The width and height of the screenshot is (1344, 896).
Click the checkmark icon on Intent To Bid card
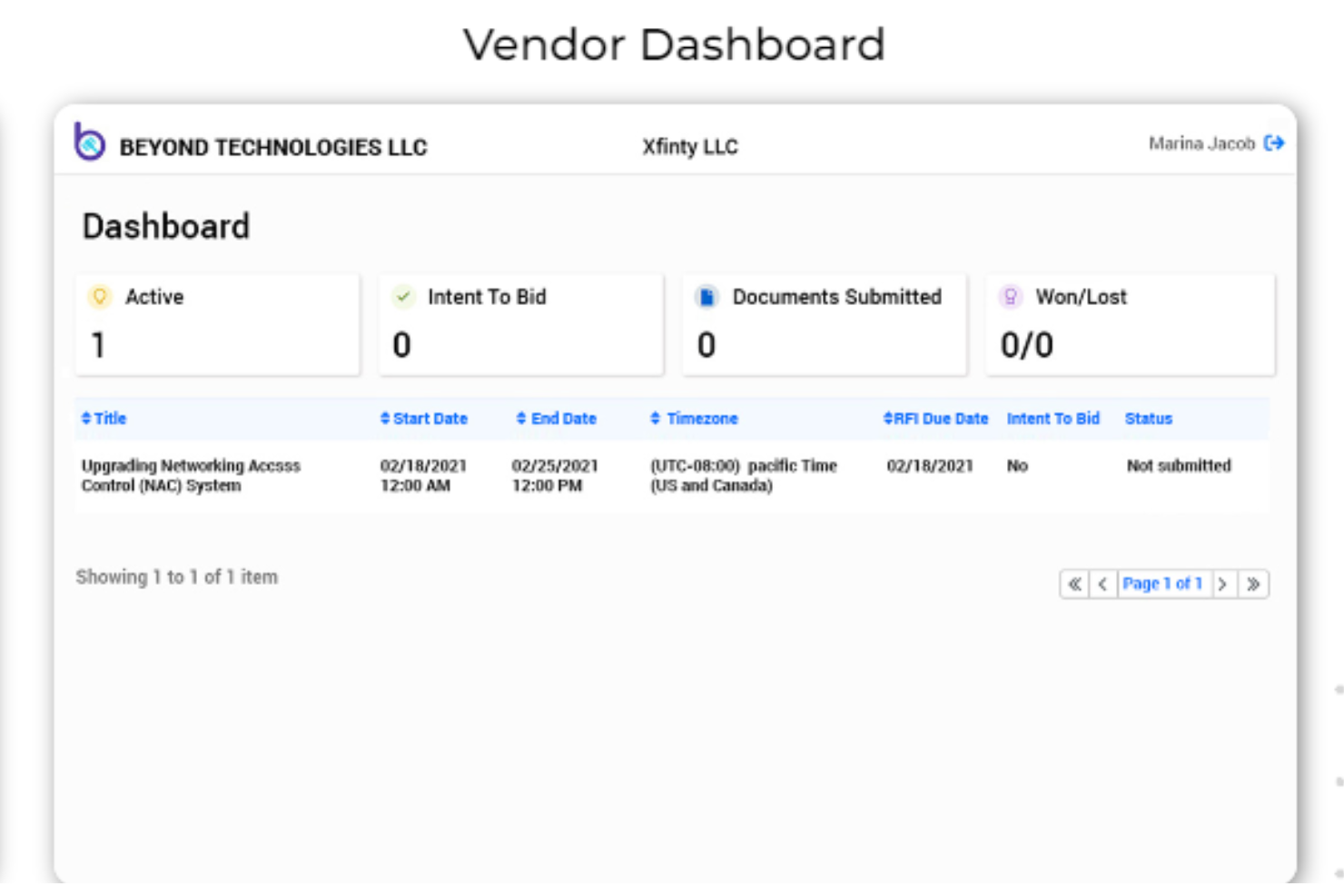click(x=403, y=296)
